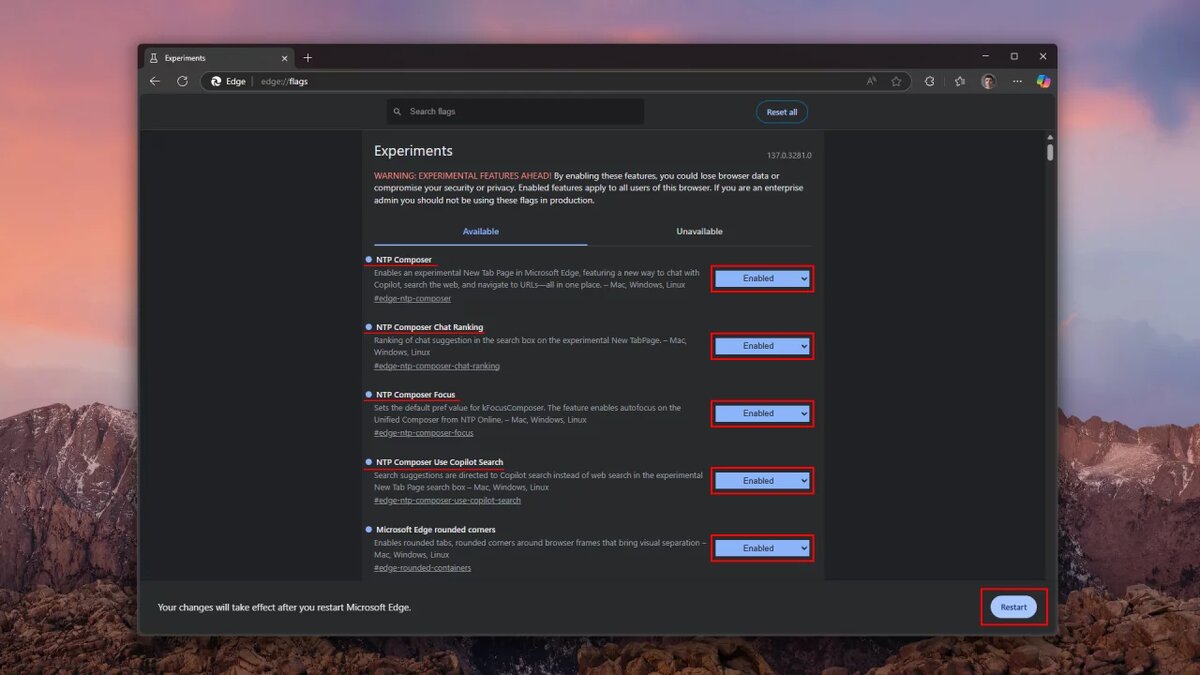Image resolution: width=1200 pixels, height=675 pixels.
Task: Click the Reset all button
Action: pos(782,112)
